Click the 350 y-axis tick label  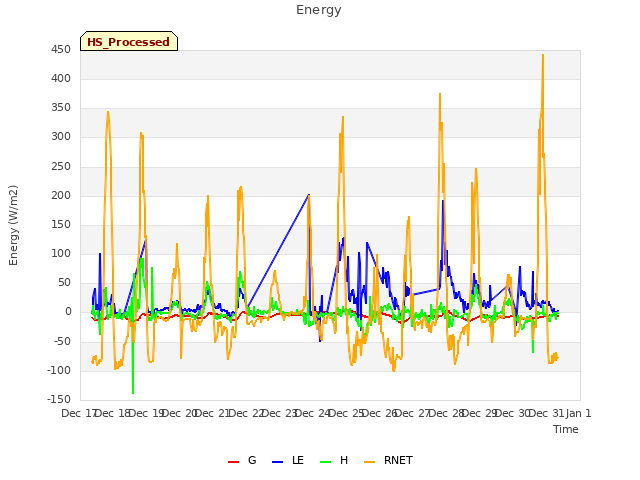(61, 108)
